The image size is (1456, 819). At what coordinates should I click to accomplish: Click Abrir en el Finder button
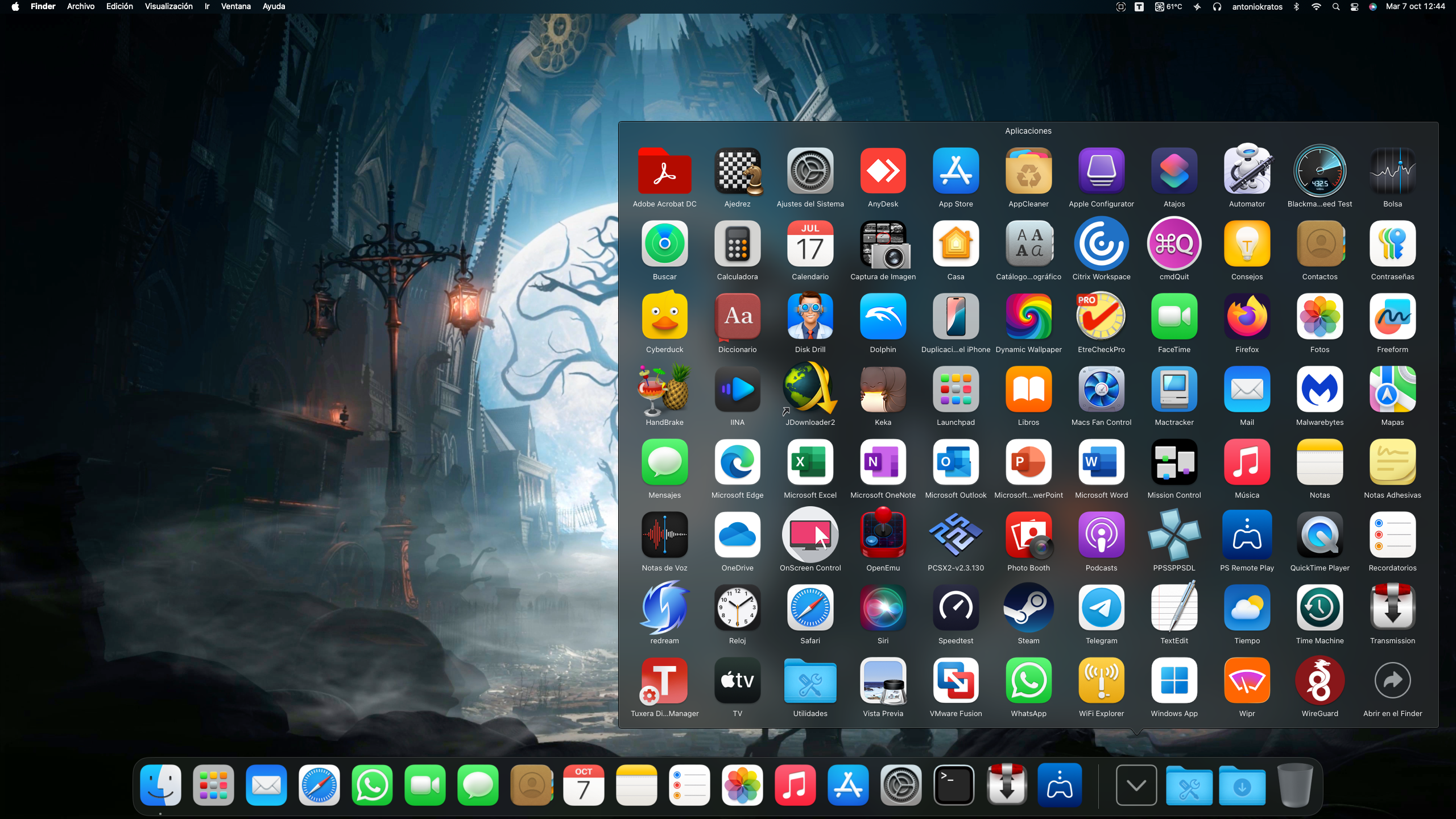[x=1392, y=681]
